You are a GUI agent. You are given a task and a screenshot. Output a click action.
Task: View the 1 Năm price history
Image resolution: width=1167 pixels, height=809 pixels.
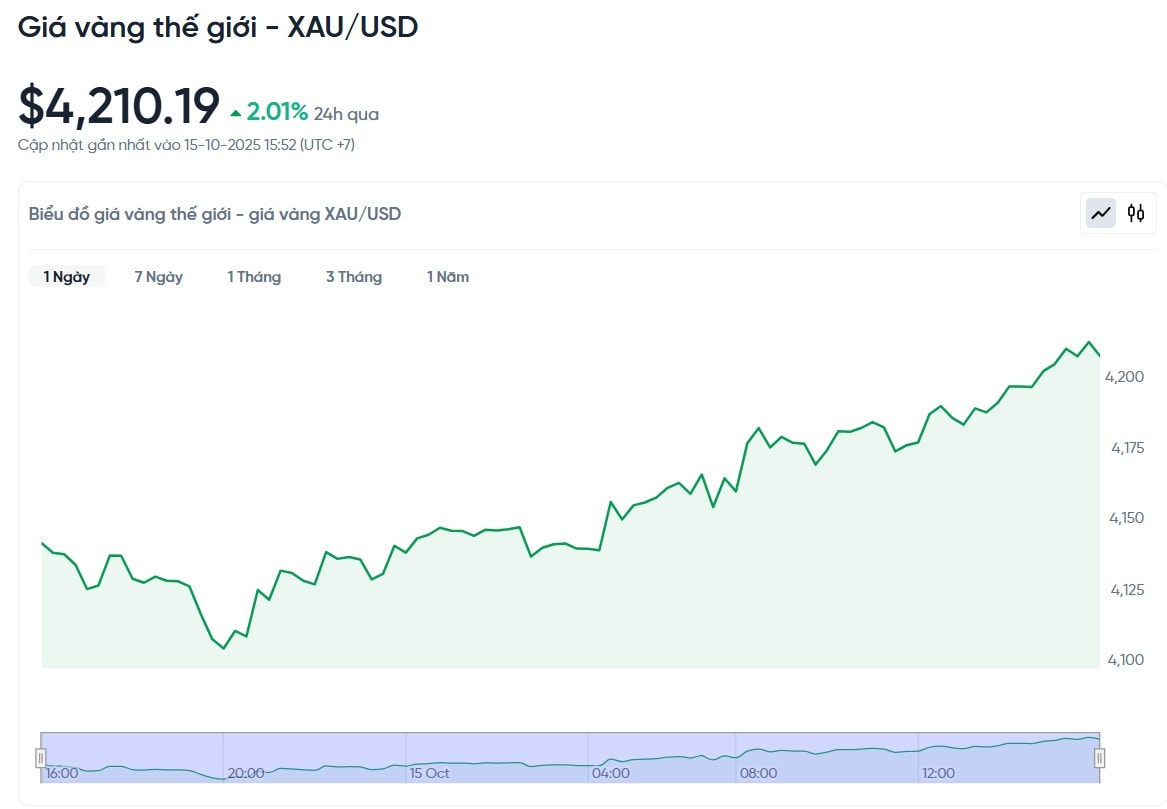pos(448,277)
